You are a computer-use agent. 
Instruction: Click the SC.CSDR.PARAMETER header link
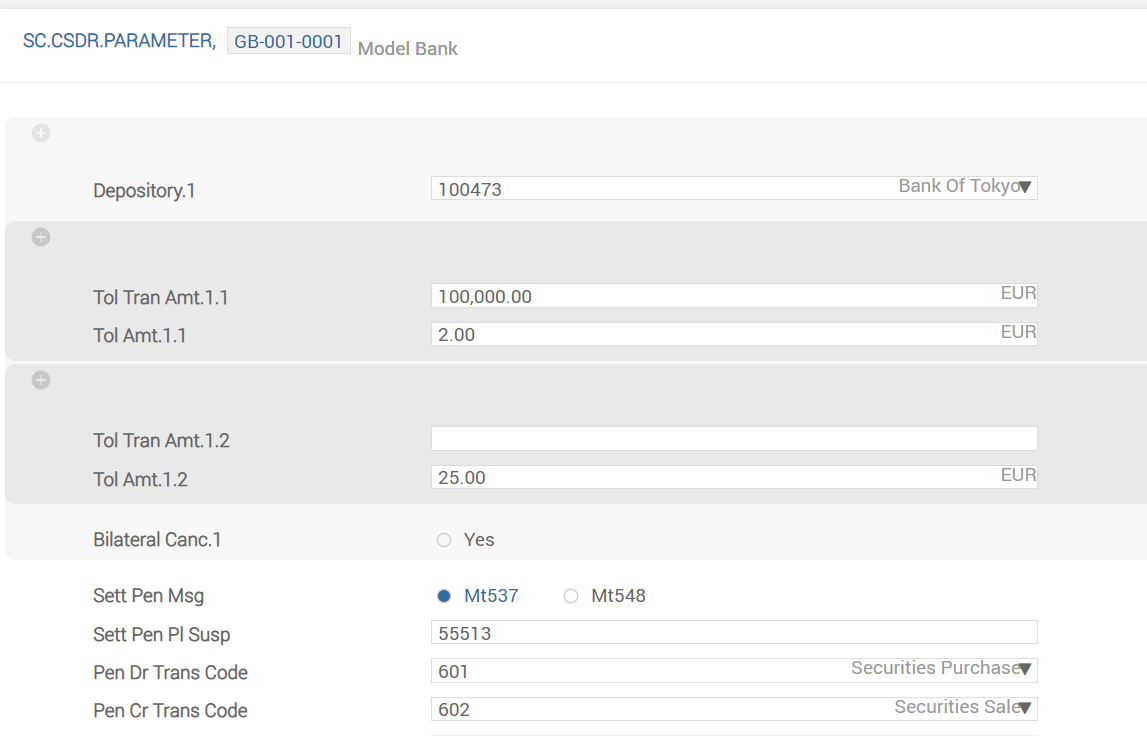(118, 41)
